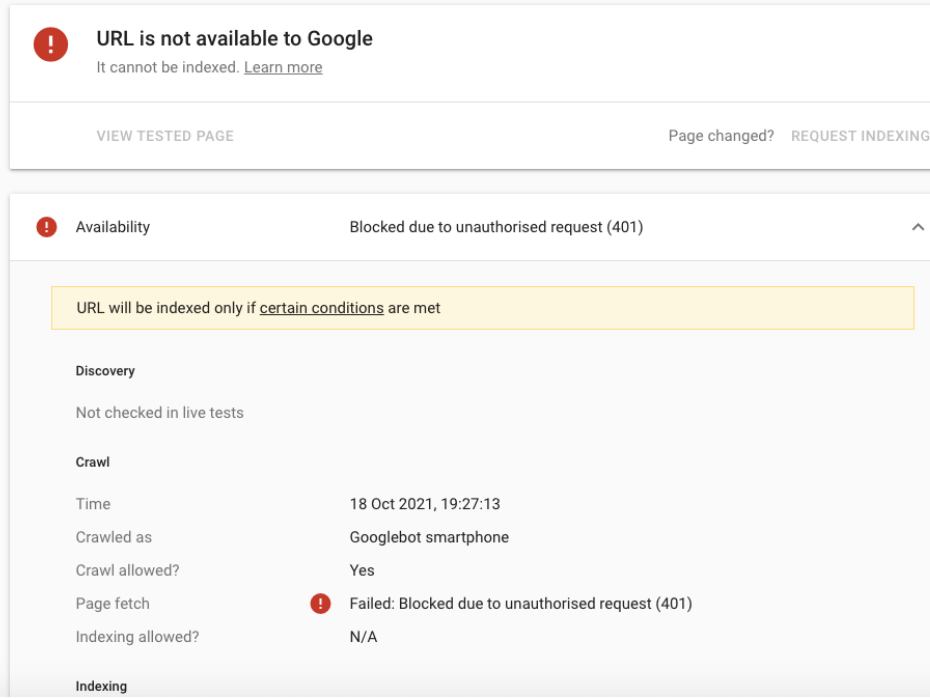Click 'Not checked in live tests' text

point(160,413)
